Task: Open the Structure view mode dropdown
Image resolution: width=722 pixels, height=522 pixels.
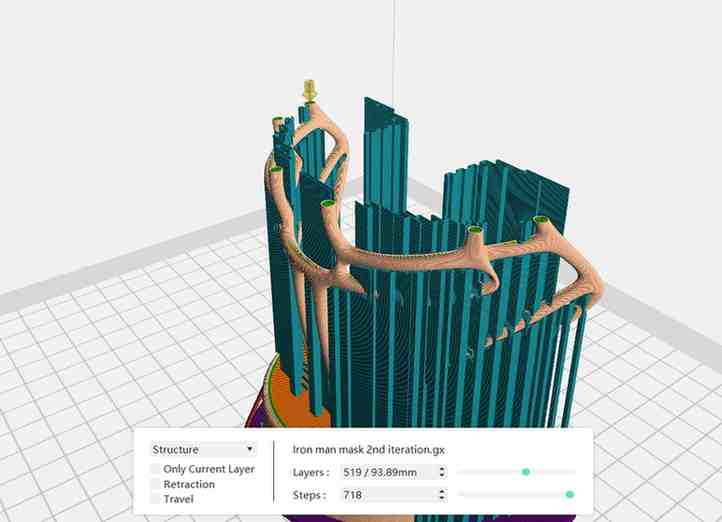Action: point(204,449)
